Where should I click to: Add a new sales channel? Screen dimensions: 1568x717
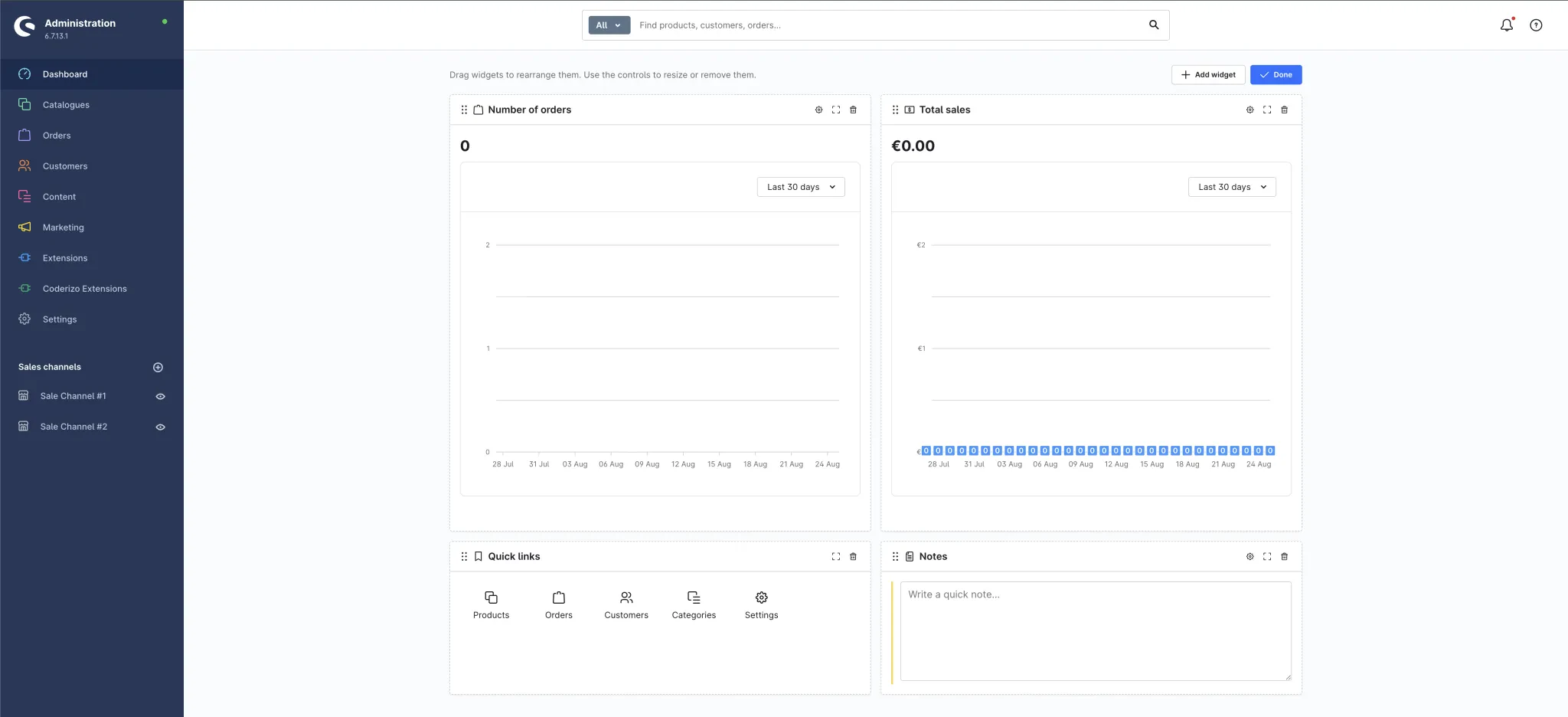pyautogui.click(x=158, y=367)
